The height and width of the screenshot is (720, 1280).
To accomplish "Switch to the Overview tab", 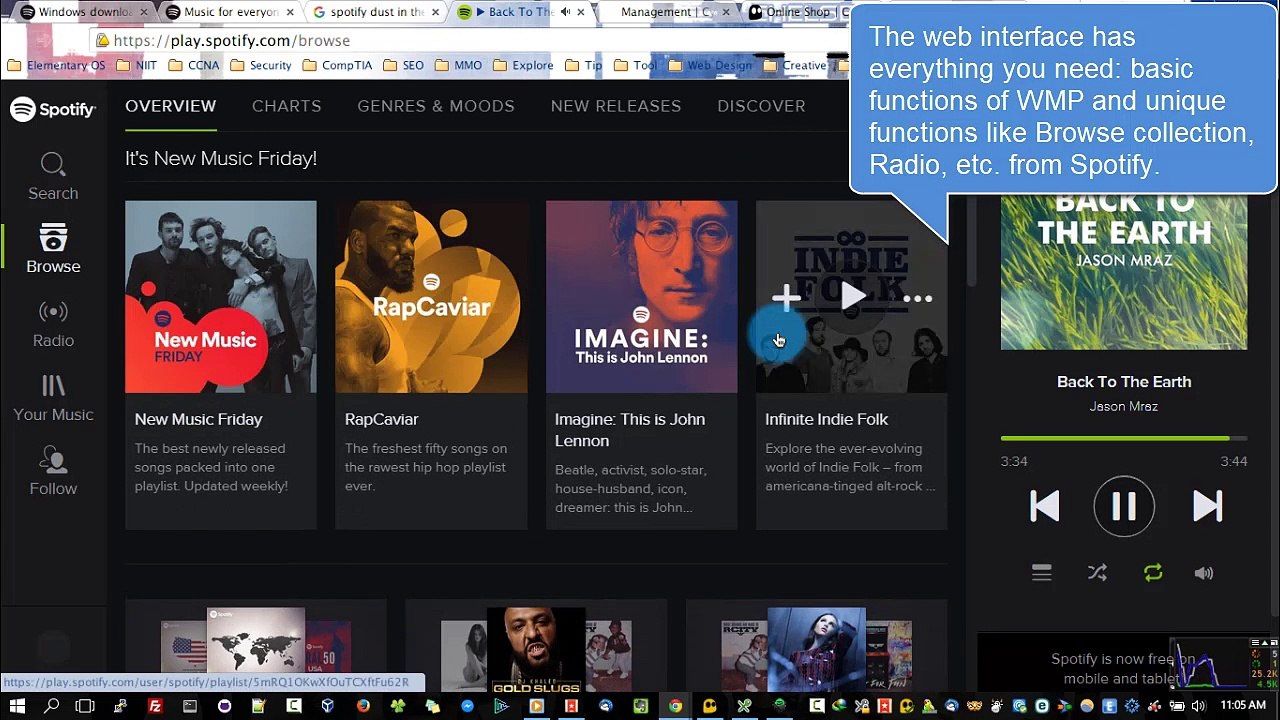I will [x=170, y=106].
